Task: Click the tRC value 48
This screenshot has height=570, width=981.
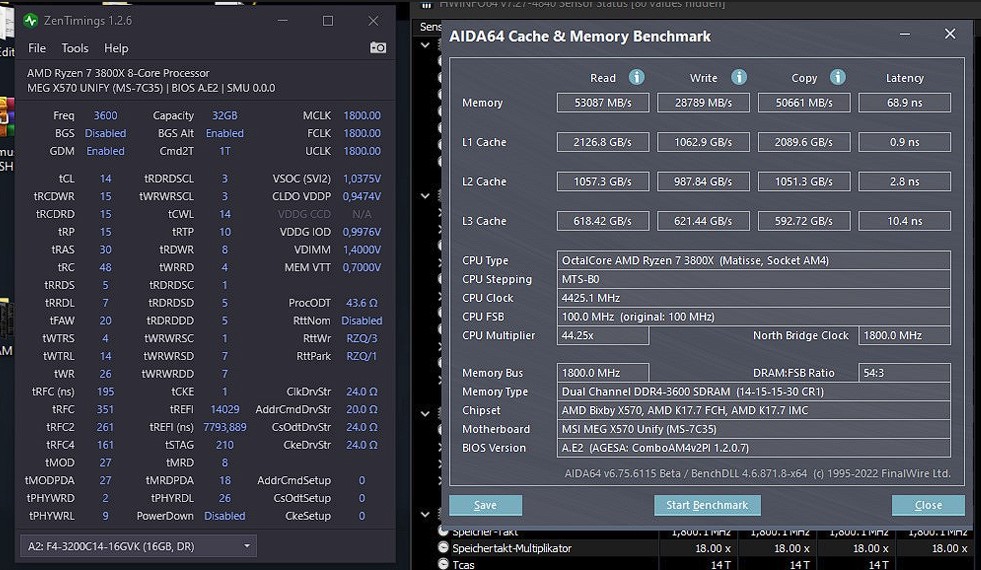Action: pyautogui.click(x=105, y=267)
